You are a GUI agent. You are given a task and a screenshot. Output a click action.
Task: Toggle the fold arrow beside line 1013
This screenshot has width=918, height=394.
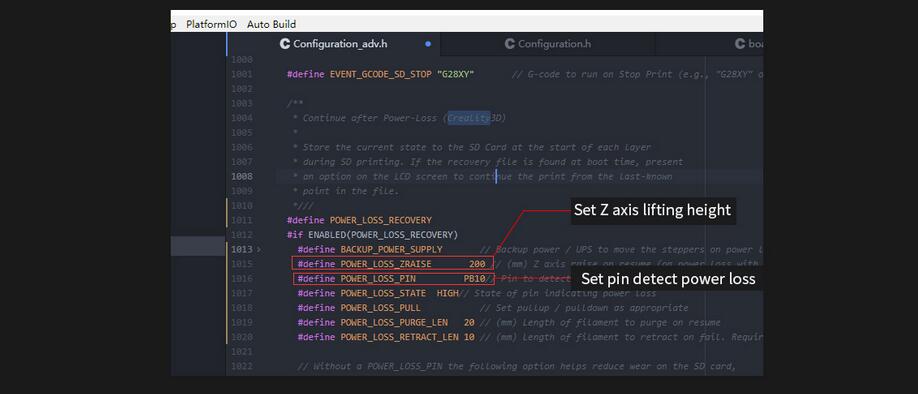(259, 249)
